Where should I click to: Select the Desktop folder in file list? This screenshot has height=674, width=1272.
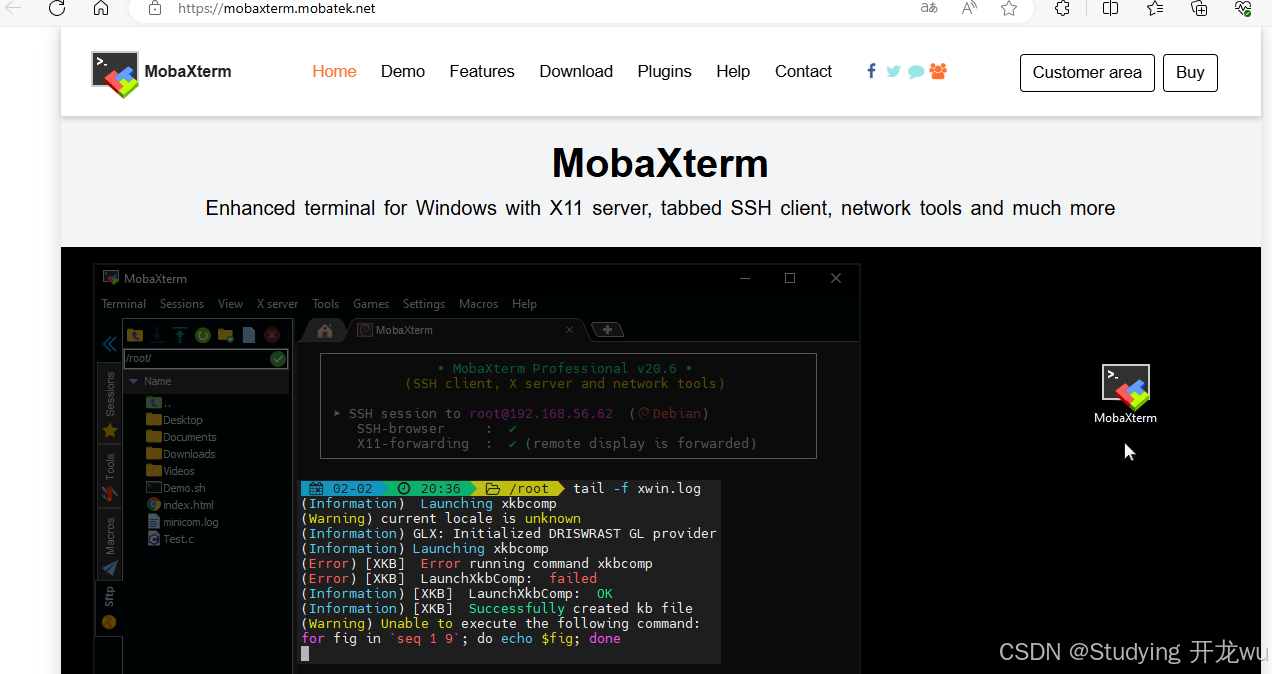tap(174, 420)
